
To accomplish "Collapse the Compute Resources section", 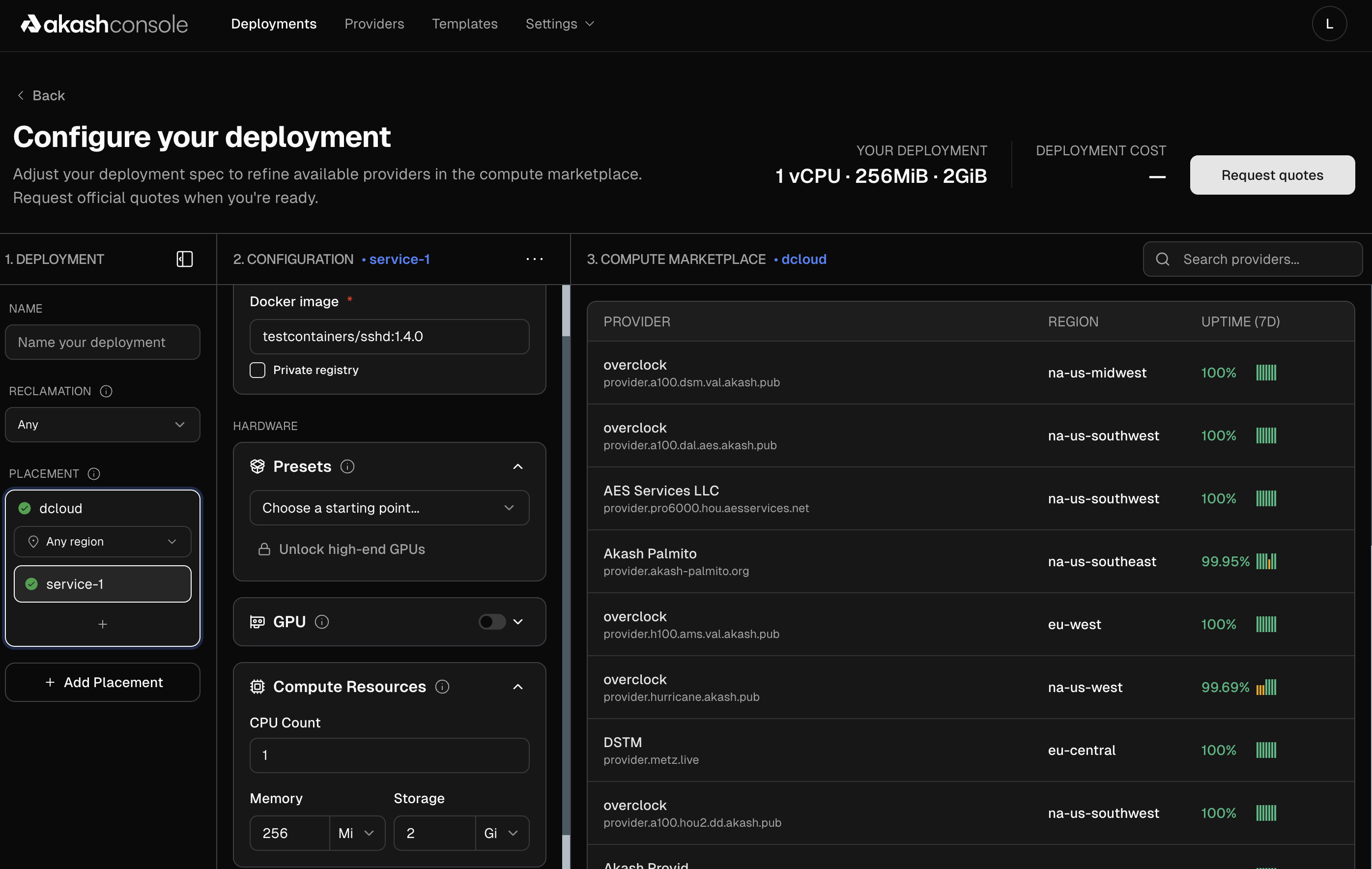I will (518, 687).
